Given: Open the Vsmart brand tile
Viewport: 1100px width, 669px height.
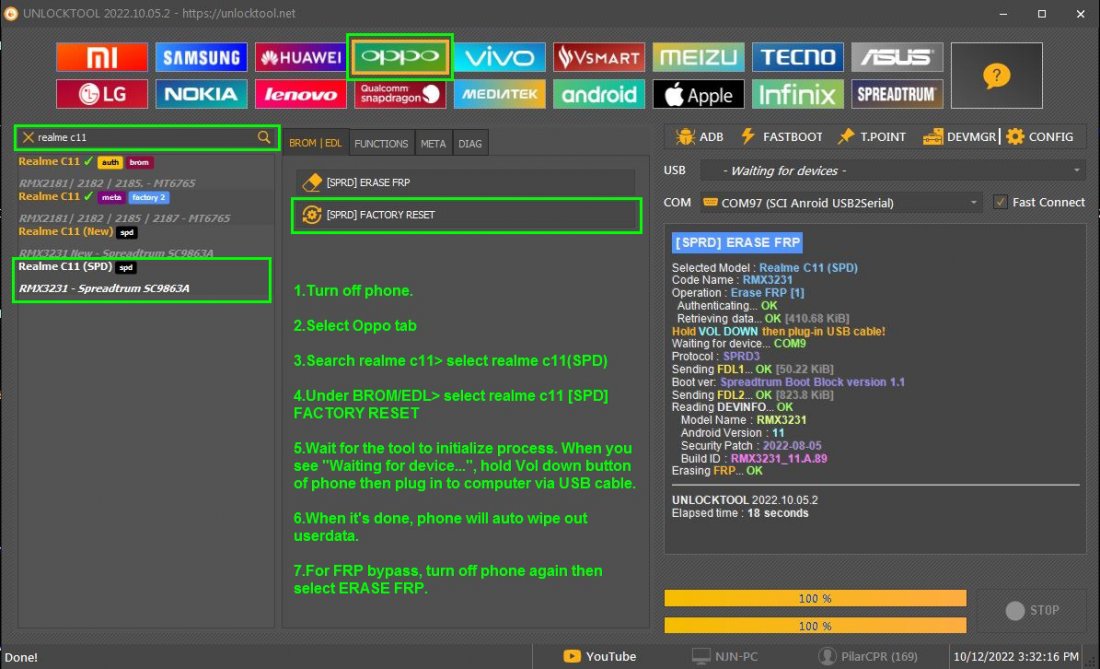Looking at the screenshot, I should [598, 57].
